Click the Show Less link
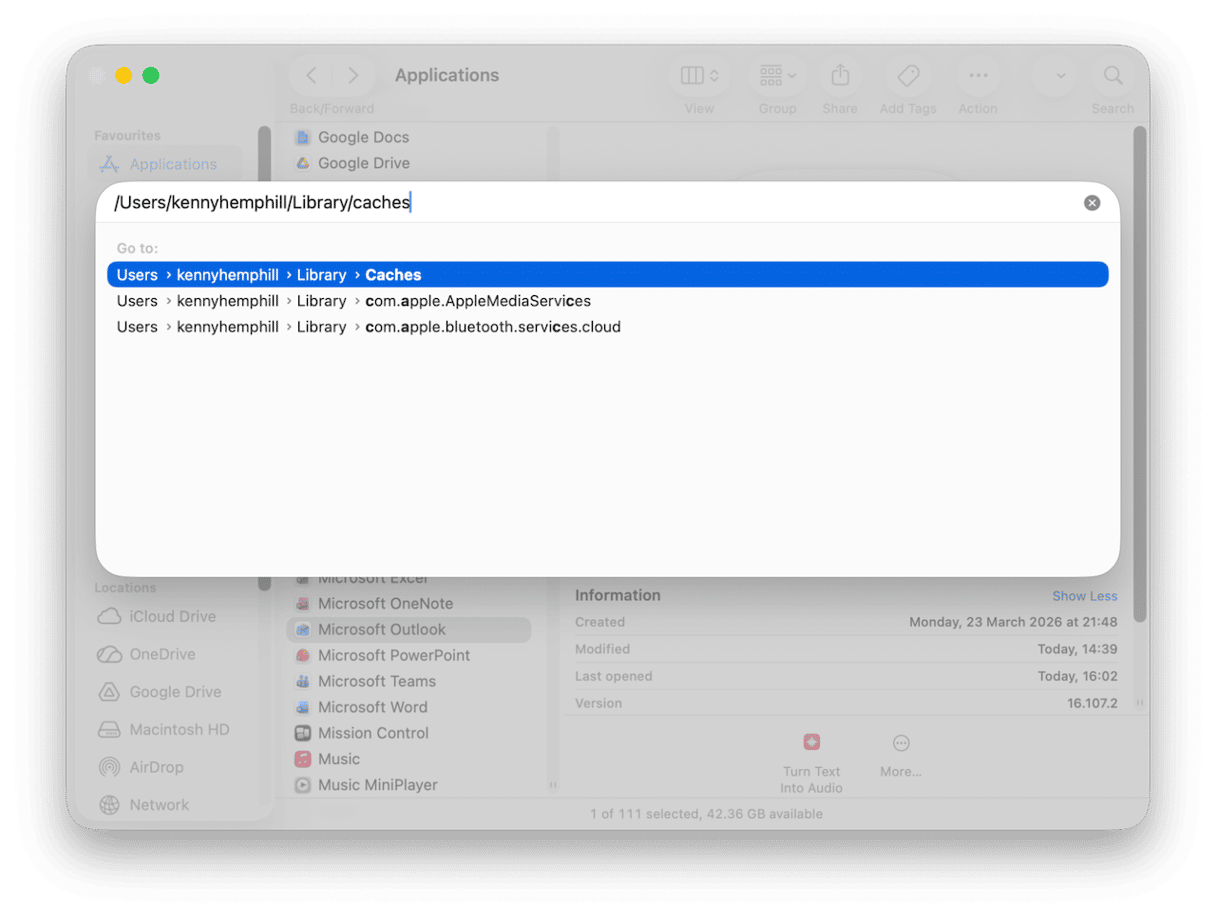The height and width of the screenshot is (918, 1216). point(1085,595)
